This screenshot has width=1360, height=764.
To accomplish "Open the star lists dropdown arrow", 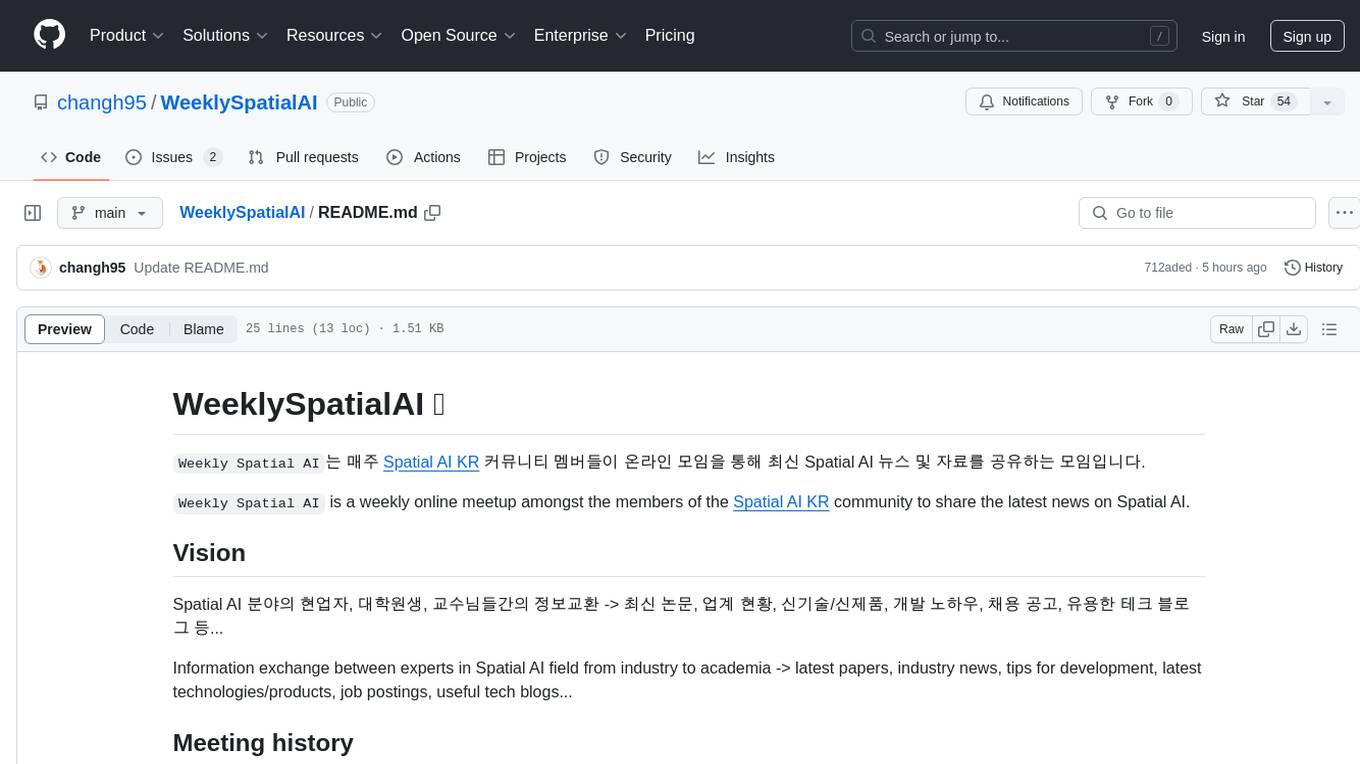I will [1327, 102].
